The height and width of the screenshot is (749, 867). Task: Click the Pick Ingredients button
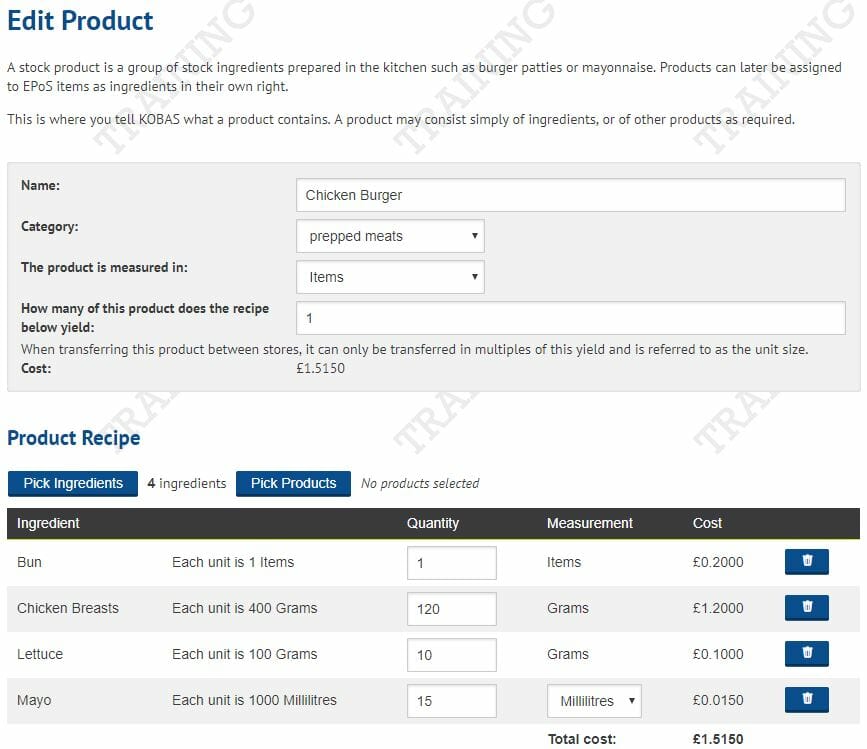tap(73, 483)
